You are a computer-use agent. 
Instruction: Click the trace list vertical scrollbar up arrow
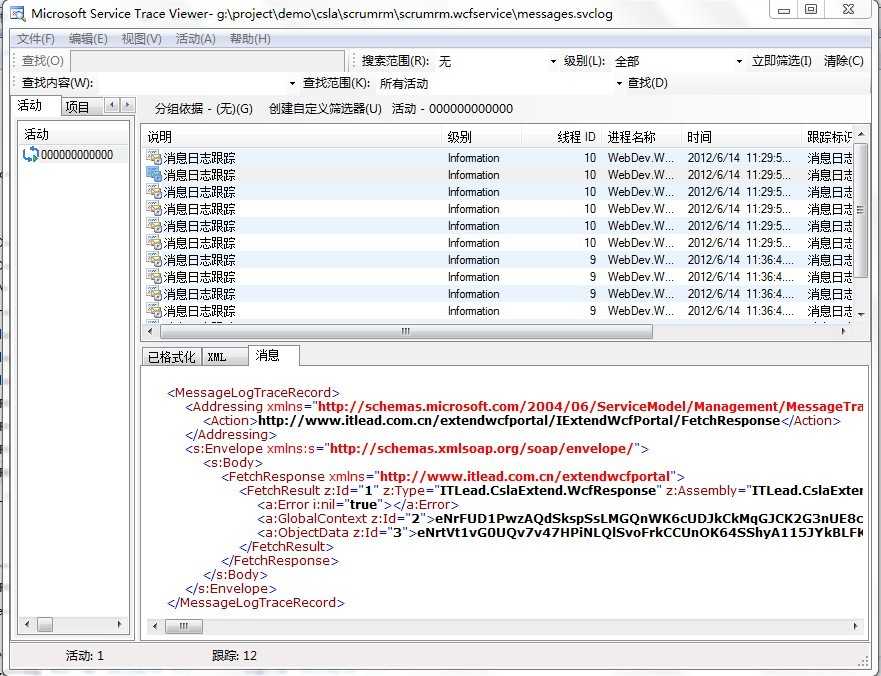coord(860,134)
